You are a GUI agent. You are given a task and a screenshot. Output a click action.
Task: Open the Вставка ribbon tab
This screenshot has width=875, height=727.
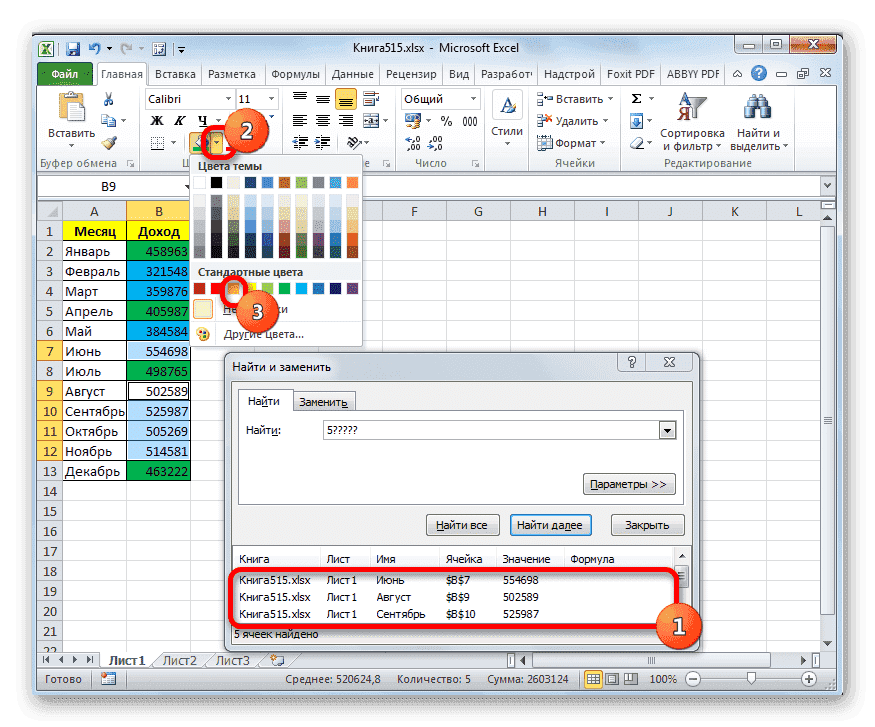point(175,73)
